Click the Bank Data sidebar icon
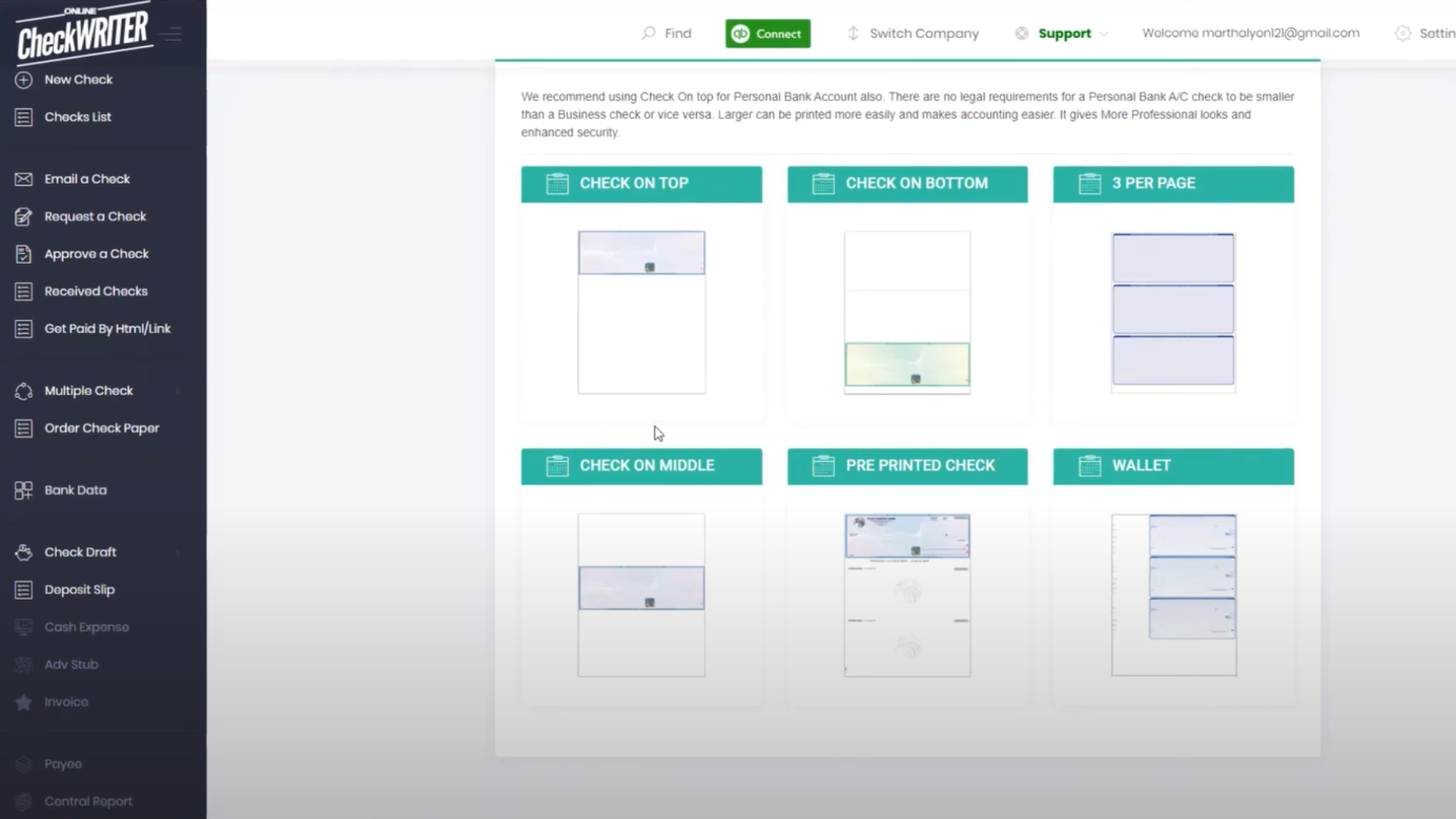The height and width of the screenshot is (819, 1456). (x=23, y=490)
